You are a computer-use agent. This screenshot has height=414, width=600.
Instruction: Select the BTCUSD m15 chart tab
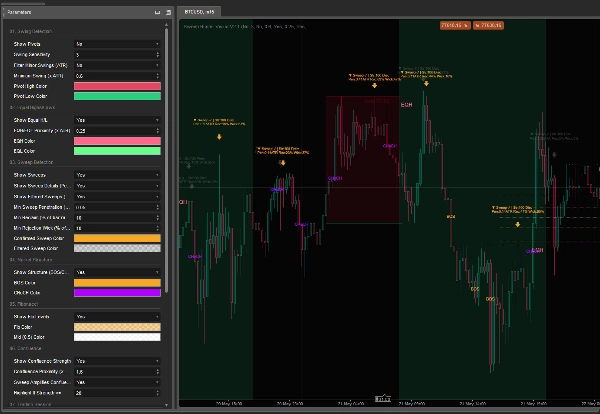199,12
